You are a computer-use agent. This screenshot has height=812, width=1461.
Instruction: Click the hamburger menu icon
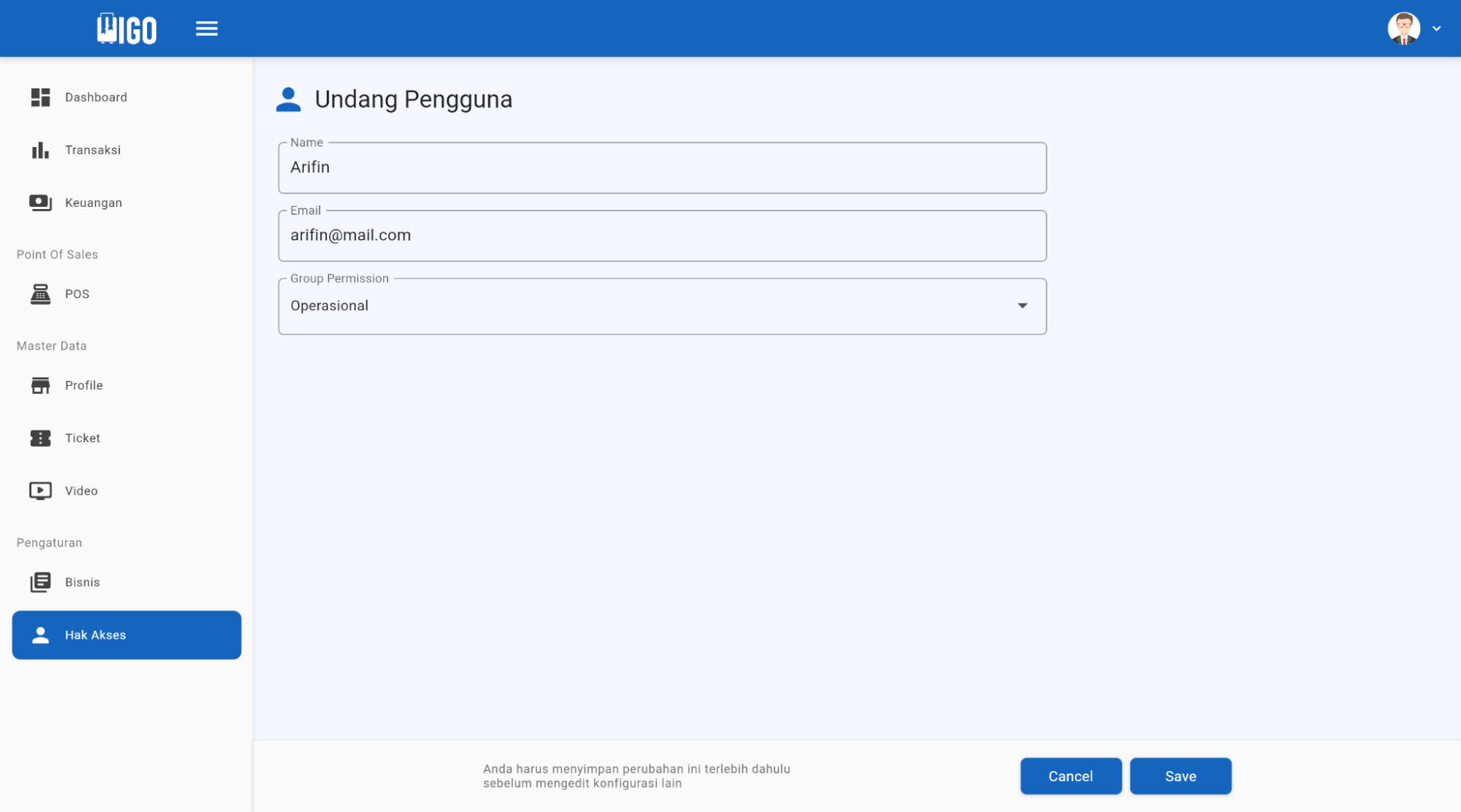(x=207, y=29)
